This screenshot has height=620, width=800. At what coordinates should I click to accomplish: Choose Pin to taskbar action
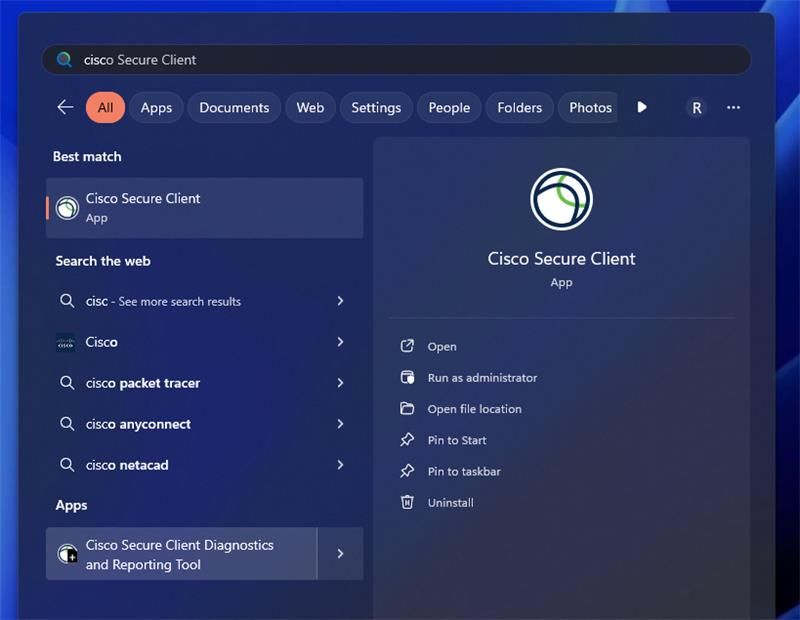click(x=464, y=471)
